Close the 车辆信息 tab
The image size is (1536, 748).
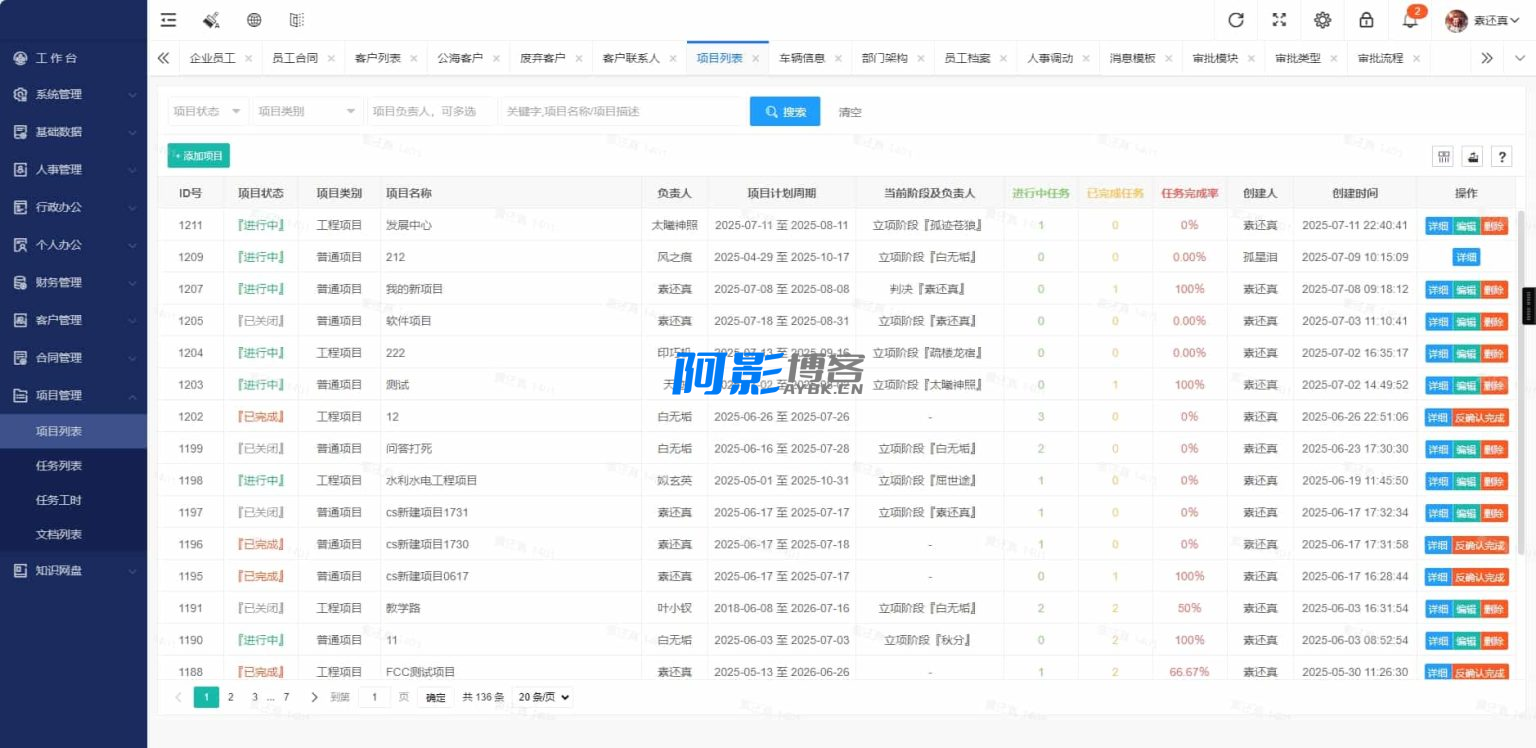[838, 59]
